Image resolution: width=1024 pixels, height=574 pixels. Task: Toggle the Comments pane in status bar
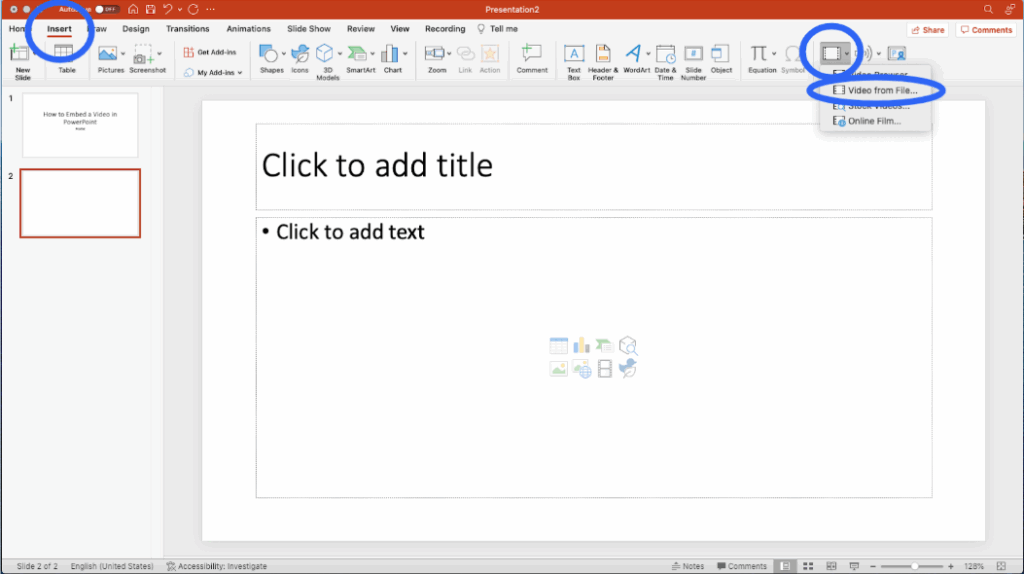(x=740, y=566)
